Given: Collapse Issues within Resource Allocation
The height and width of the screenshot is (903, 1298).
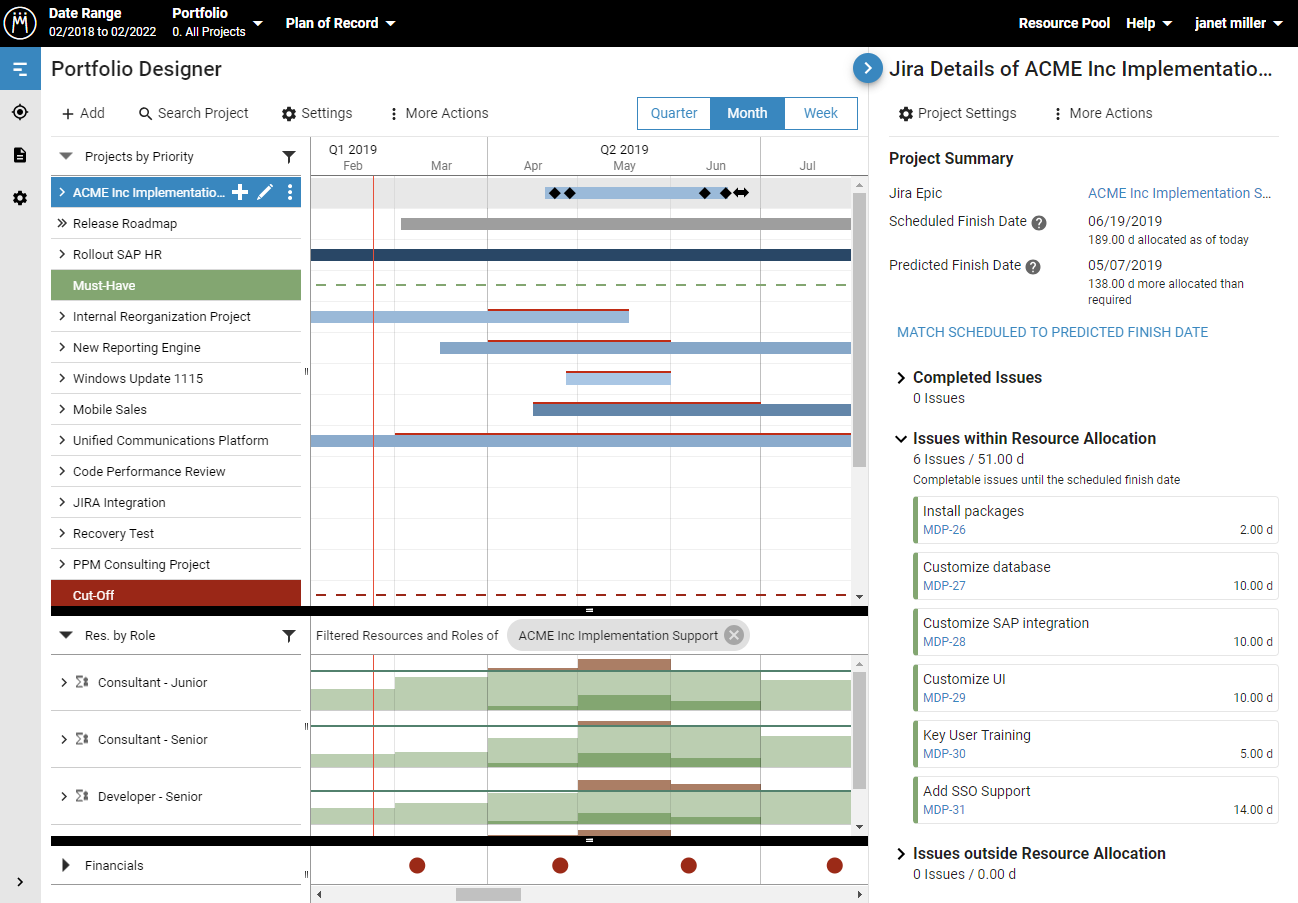Looking at the screenshot, I should (x=901, y=438).
